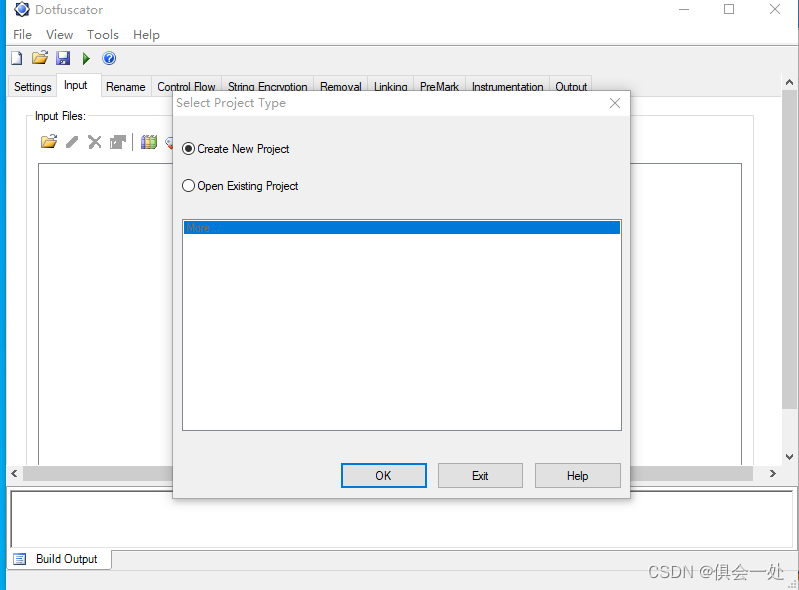Click the horizontal scrollbar right arrow
799x590 pixels.
tap(773, 473)
